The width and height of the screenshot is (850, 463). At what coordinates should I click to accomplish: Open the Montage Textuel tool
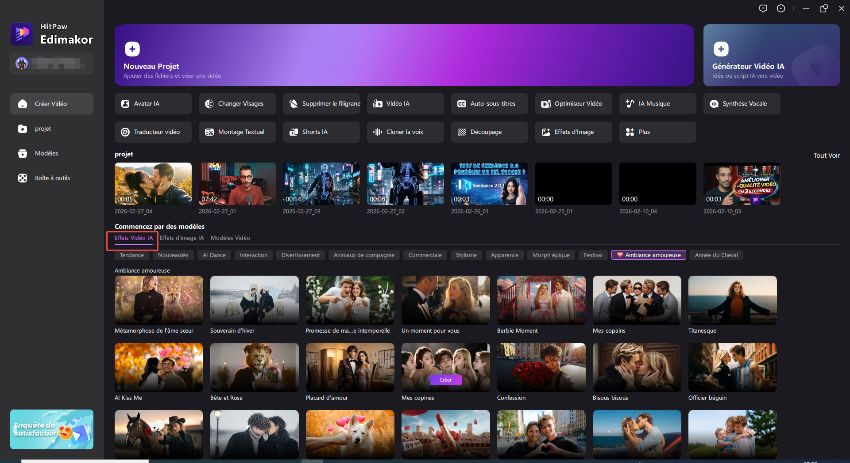pos(237,132)
